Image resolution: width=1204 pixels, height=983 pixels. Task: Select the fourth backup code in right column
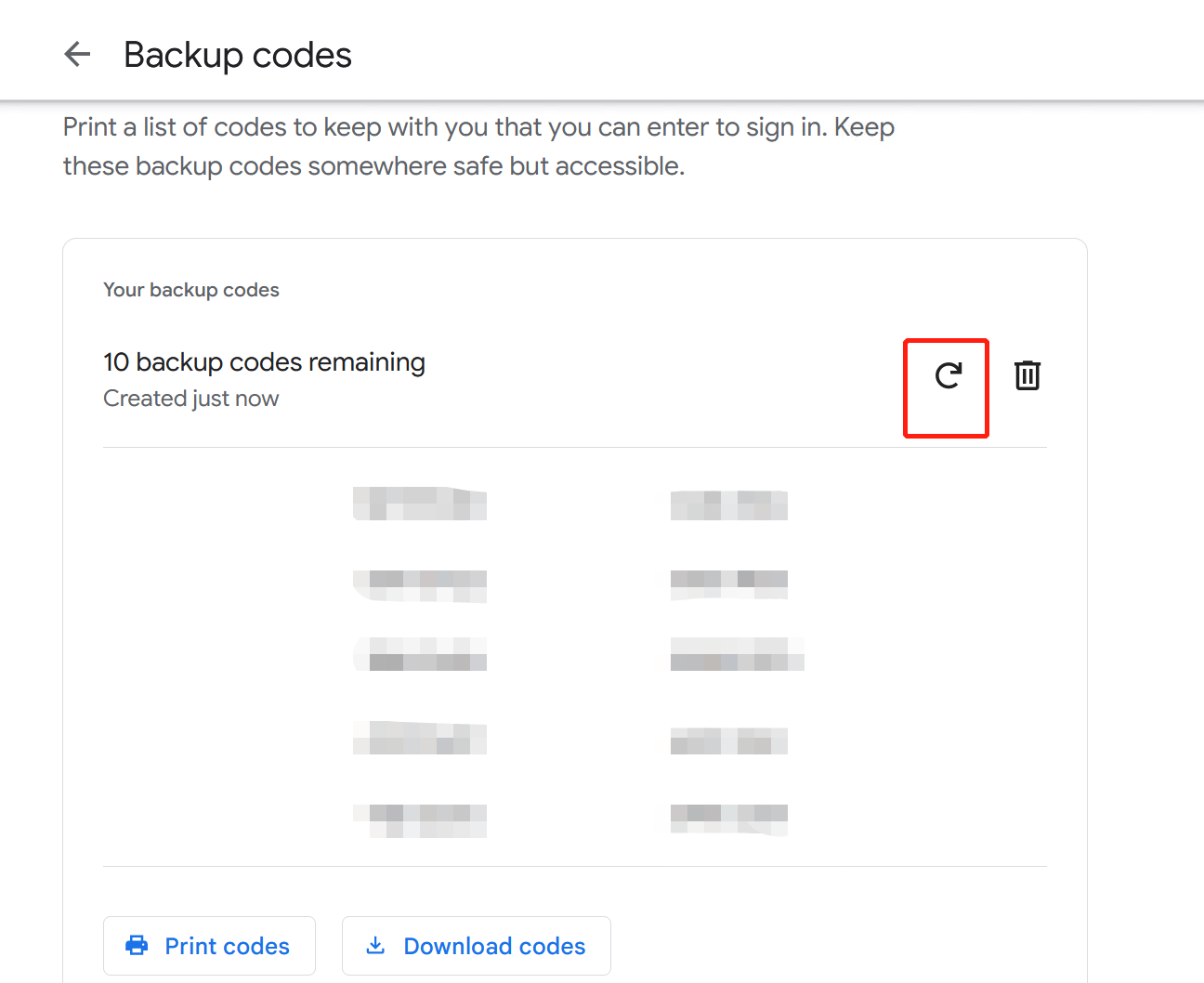(x=729, y=741)
